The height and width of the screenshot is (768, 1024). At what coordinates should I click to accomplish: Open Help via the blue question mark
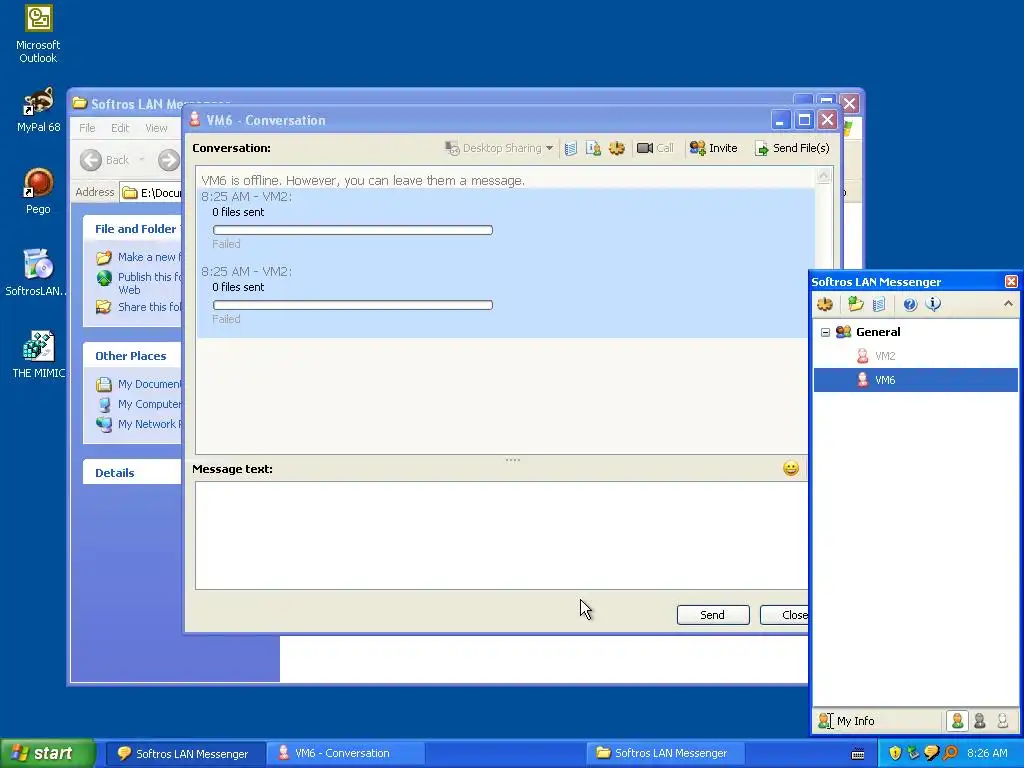[x=910, y=304]
